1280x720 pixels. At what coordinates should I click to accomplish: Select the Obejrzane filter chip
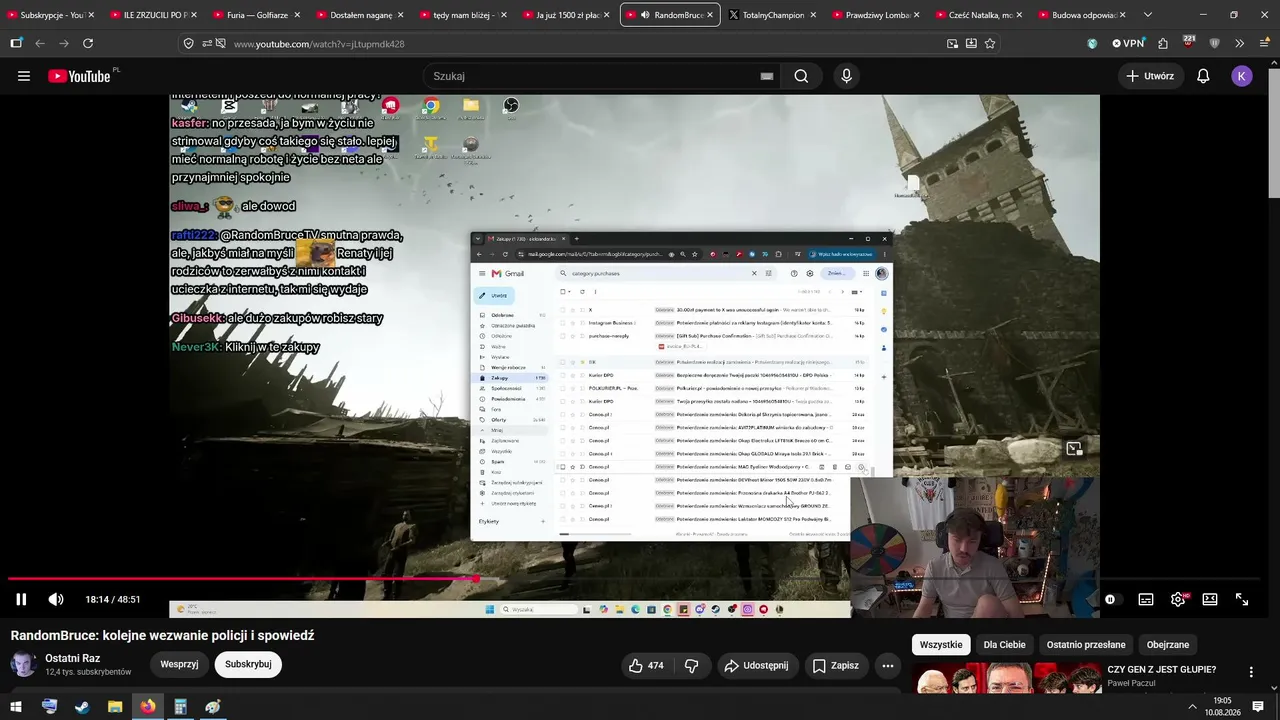click(1168, 645)
